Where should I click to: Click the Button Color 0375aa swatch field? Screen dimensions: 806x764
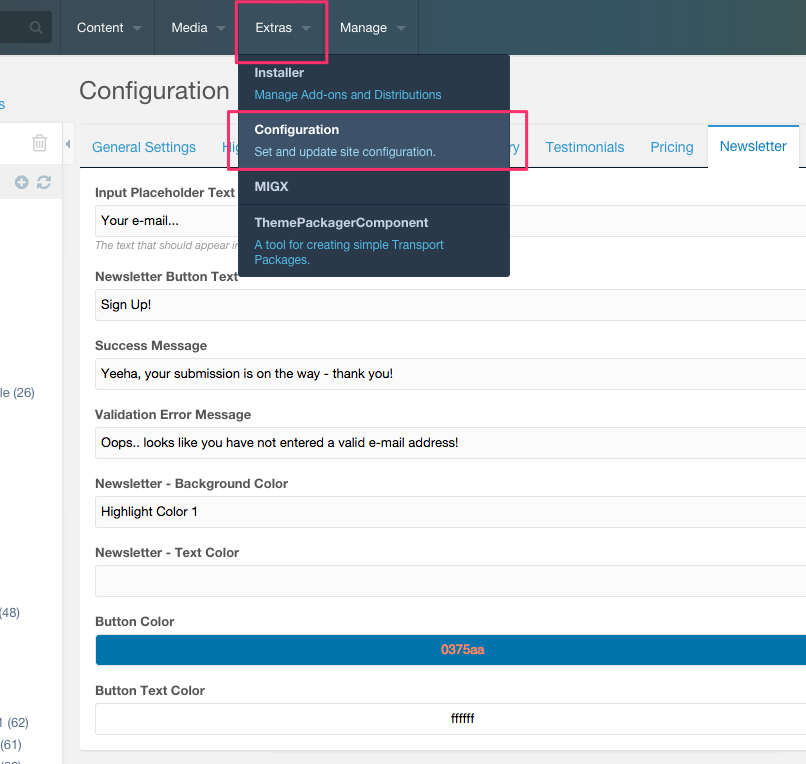[452, 650]
